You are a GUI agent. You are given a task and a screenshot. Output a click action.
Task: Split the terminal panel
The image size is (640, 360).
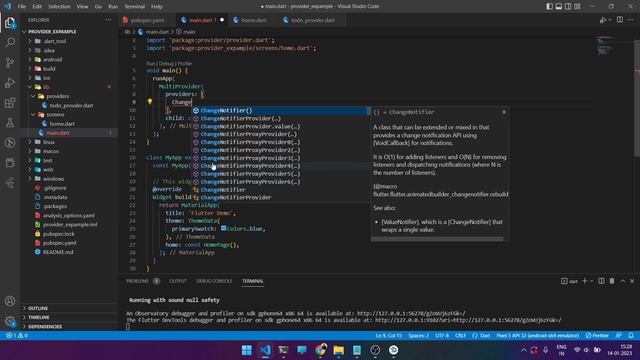601,281
